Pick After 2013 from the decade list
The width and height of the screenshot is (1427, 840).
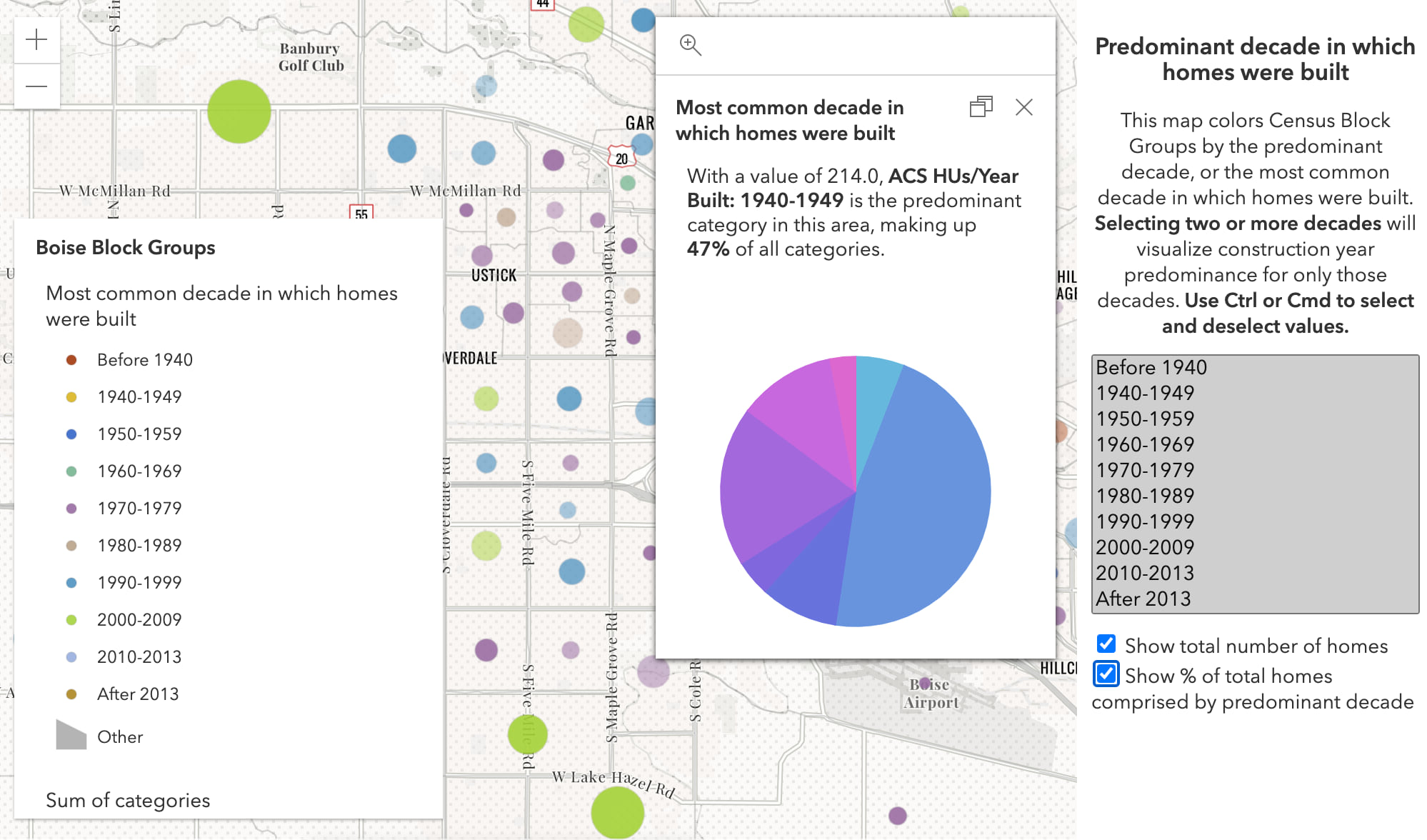tap(1143, 599)
